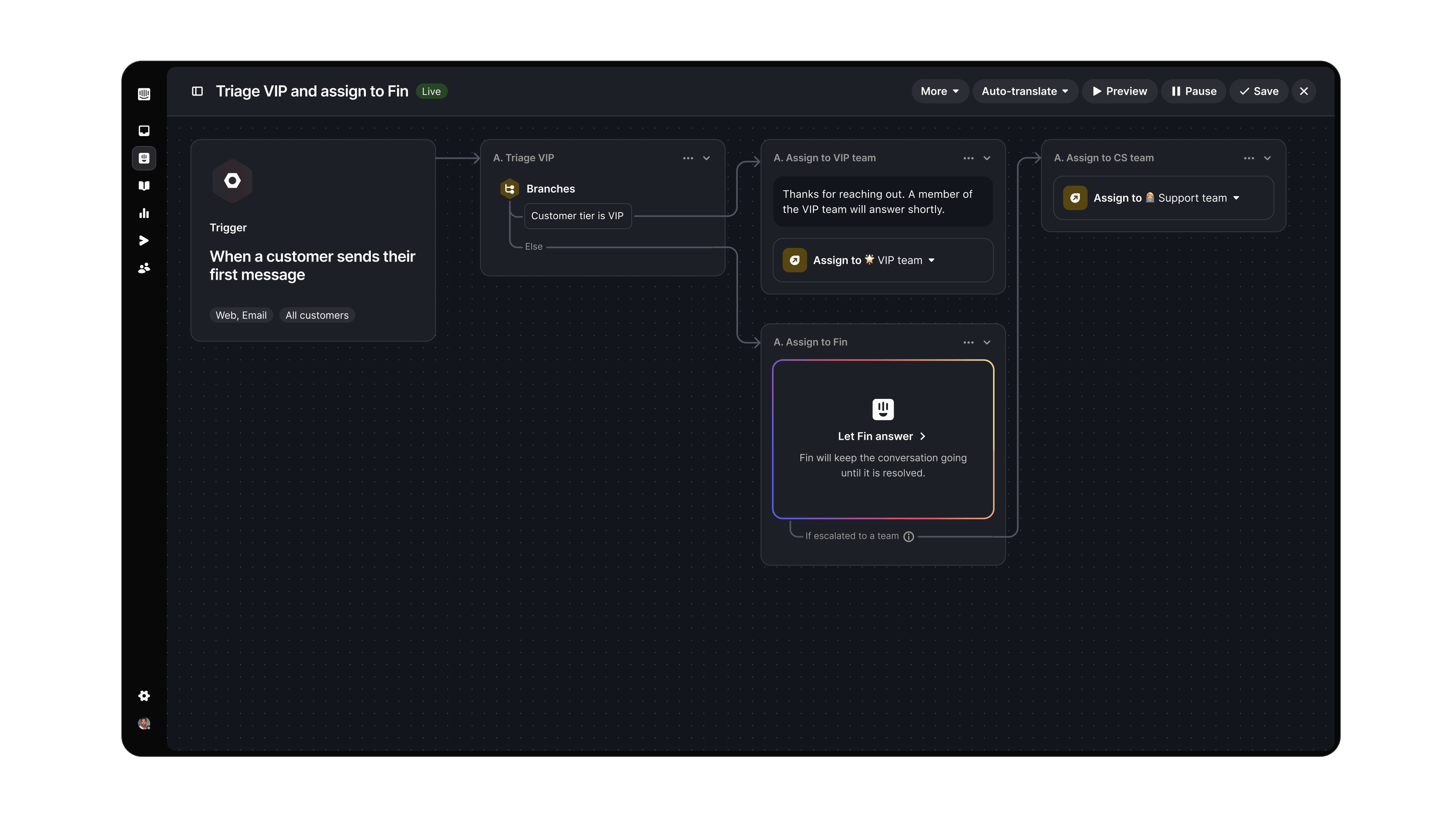Click the user avatar in sidebar
The width and height of the screenshot is (1456, 819).
click(x=144, y=723)
